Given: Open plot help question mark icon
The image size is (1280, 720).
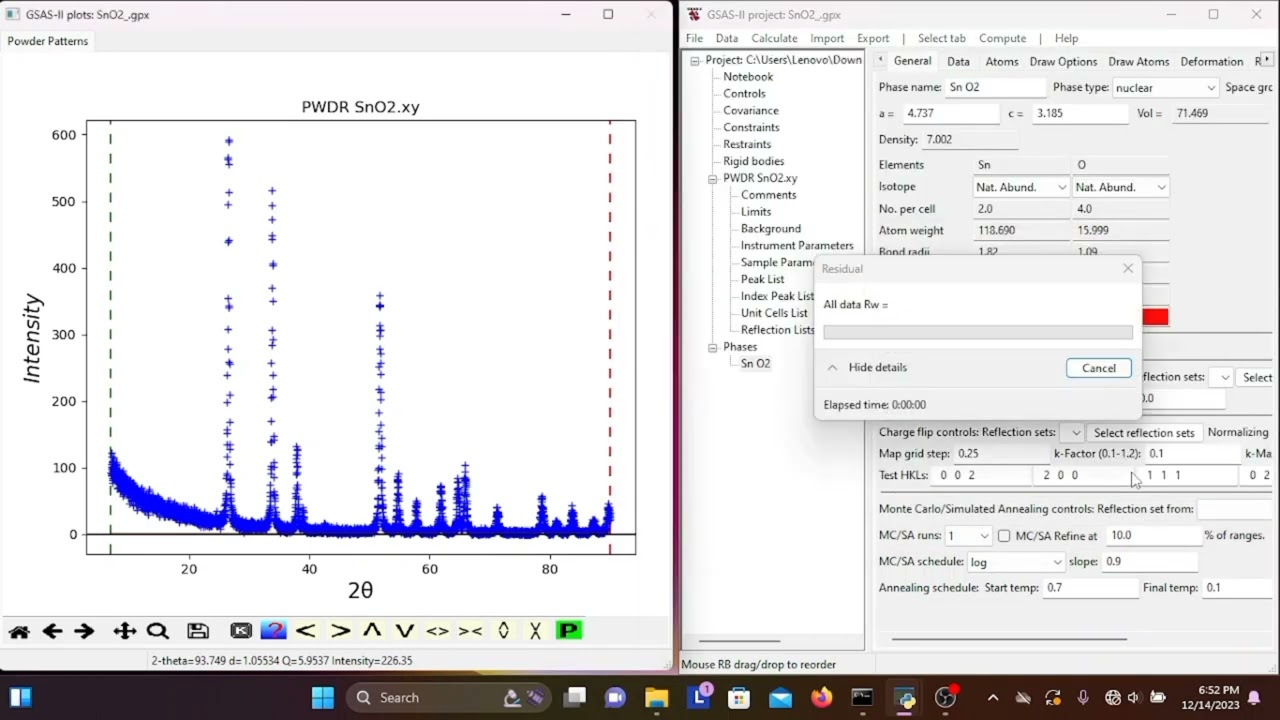Looking at the screenshot, I should click(x=273, y=631).
